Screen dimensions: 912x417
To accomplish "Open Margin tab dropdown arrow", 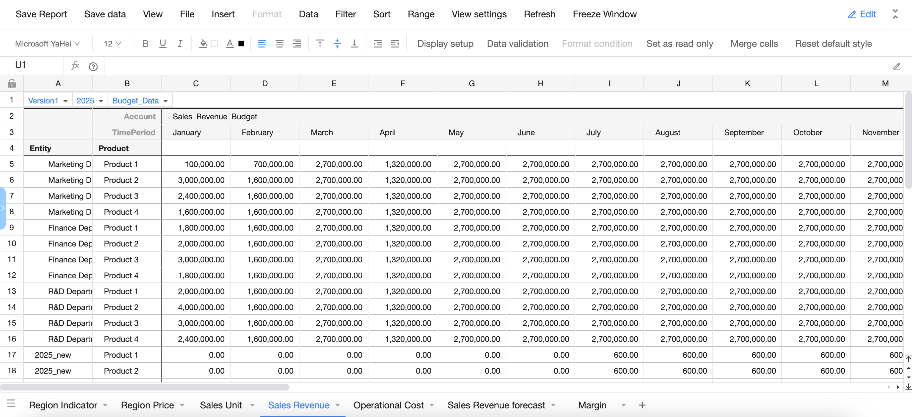I will click(x=624, y=405).
